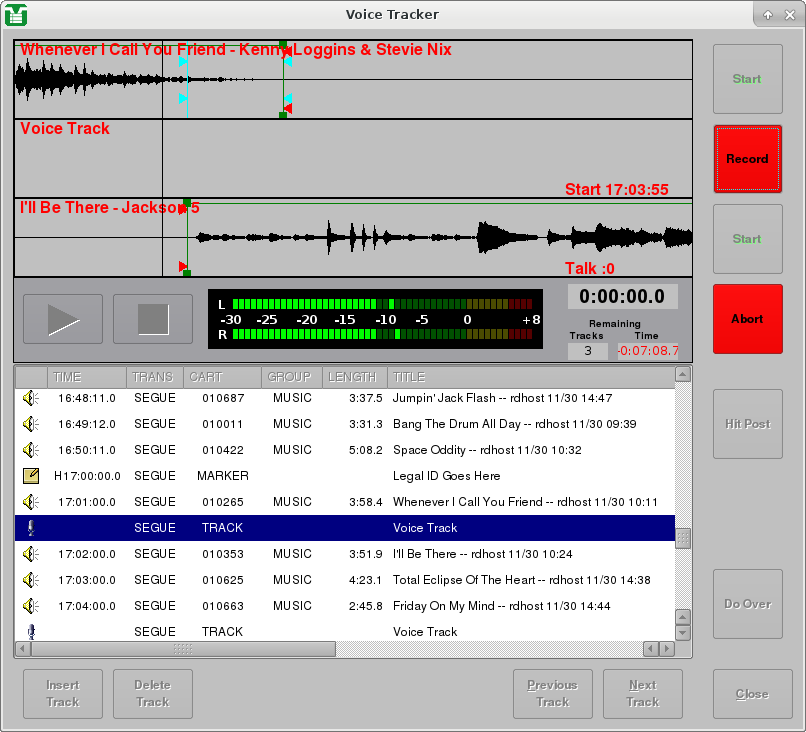Click the Do Over button
The width and height of the screenshot is (806, 732).
click(747, 604)
